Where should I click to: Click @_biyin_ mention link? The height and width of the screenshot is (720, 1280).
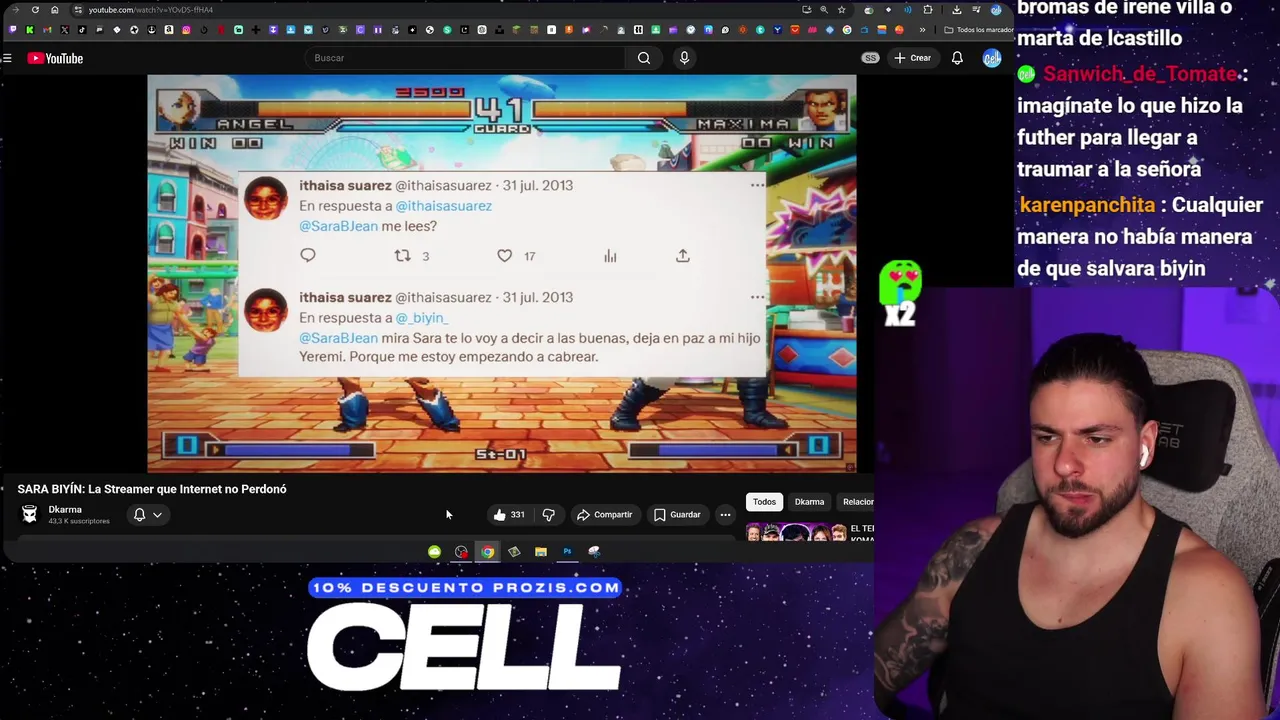(421, 318)
